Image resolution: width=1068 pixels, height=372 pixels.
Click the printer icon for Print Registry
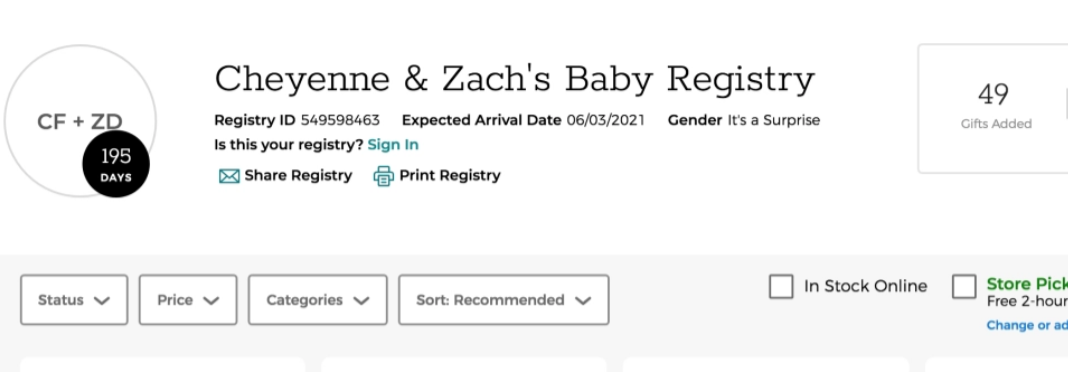click(383, 176)
